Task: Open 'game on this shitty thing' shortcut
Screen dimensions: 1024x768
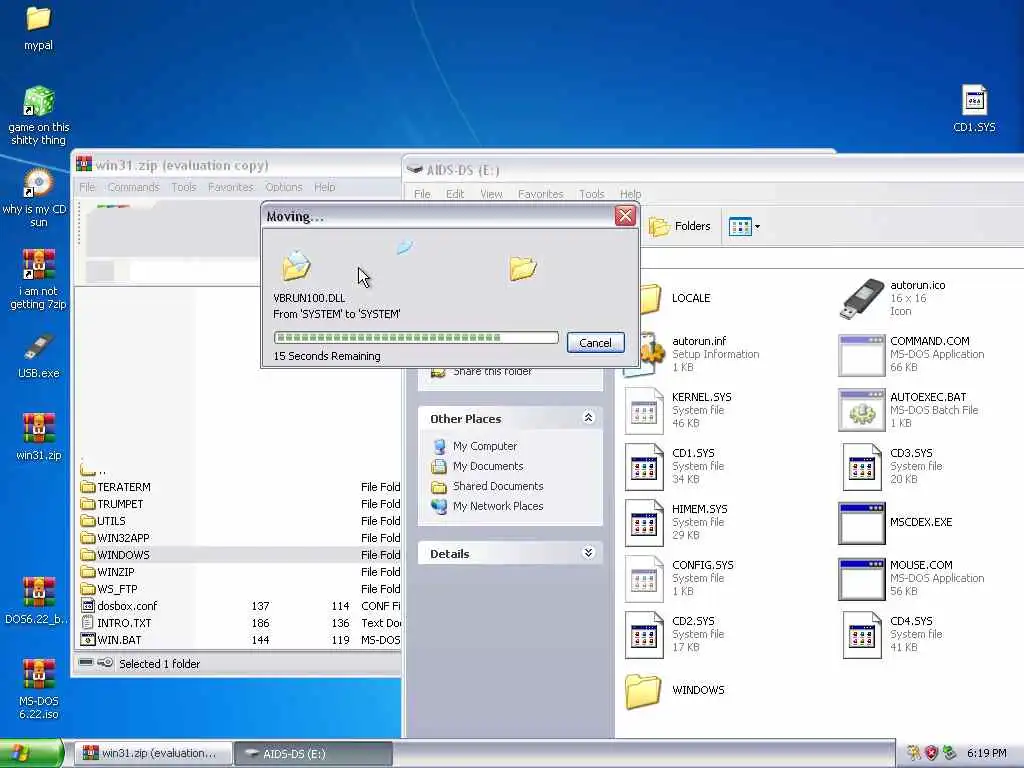Action: (x=39, y=116)
